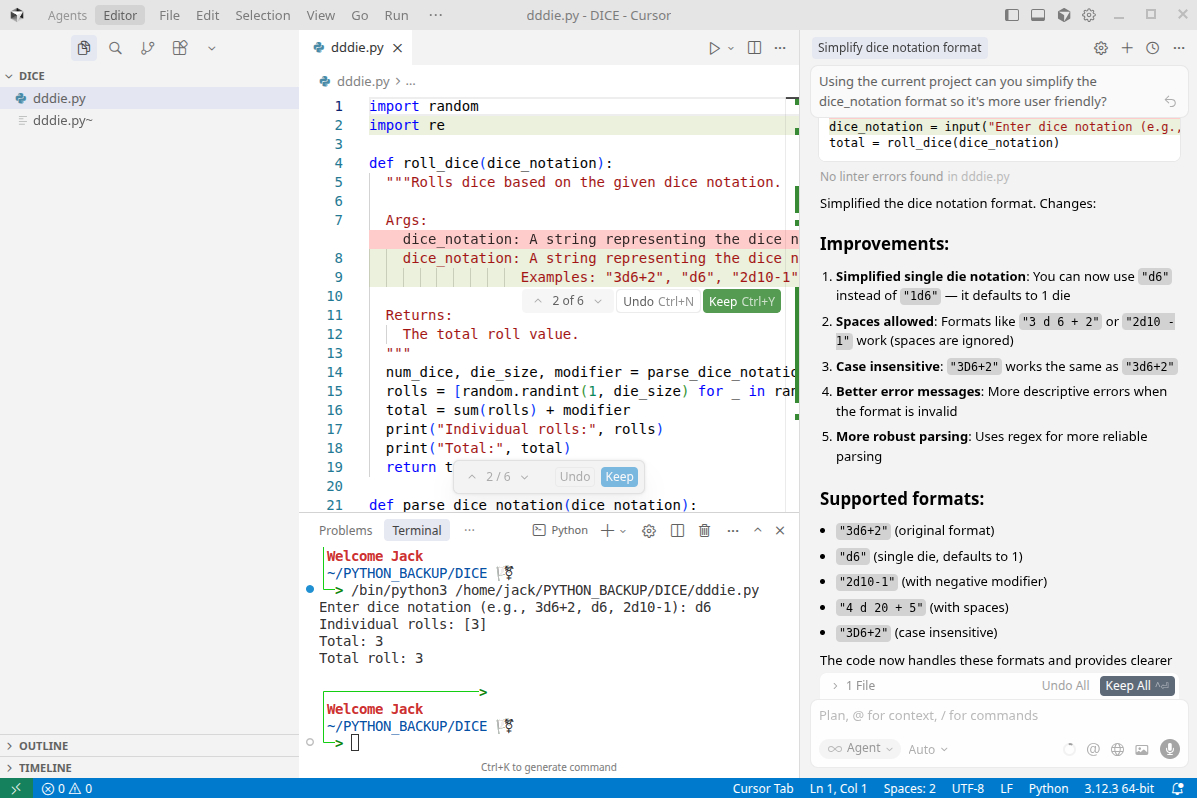Expand the OUTLINE section
This screenshot has height=798, width=1197.
point(43,746)
